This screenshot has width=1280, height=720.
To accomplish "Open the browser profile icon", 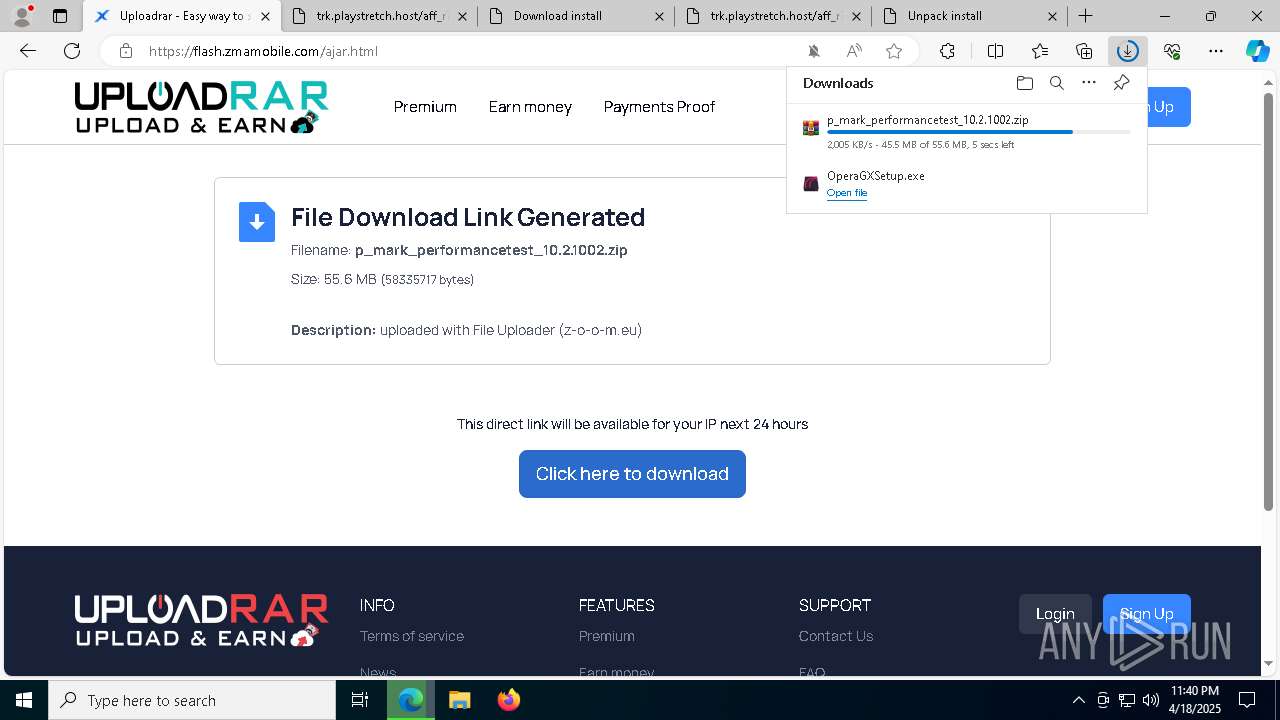I will click(22, 15).
